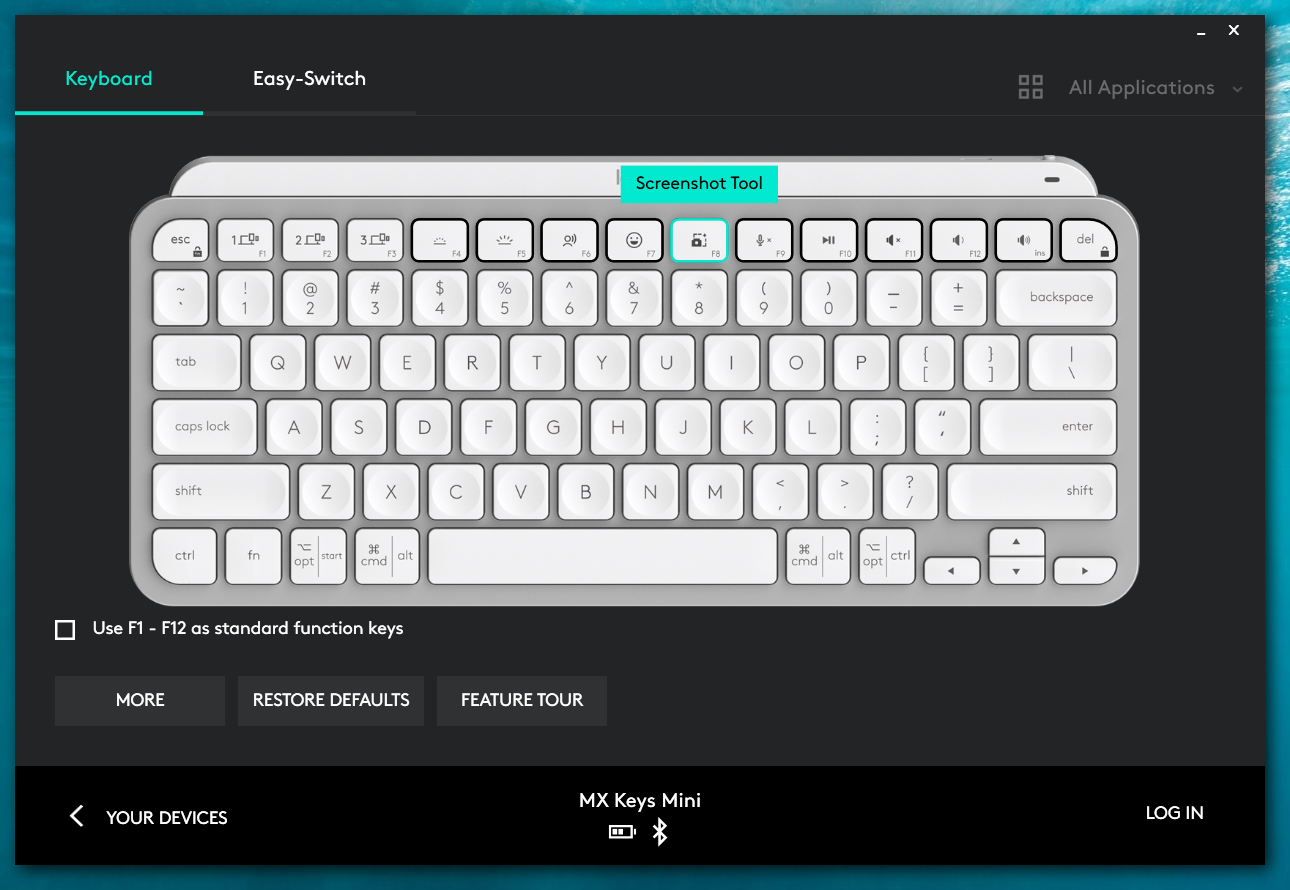Click the applications grid icon

point(1030,87)
